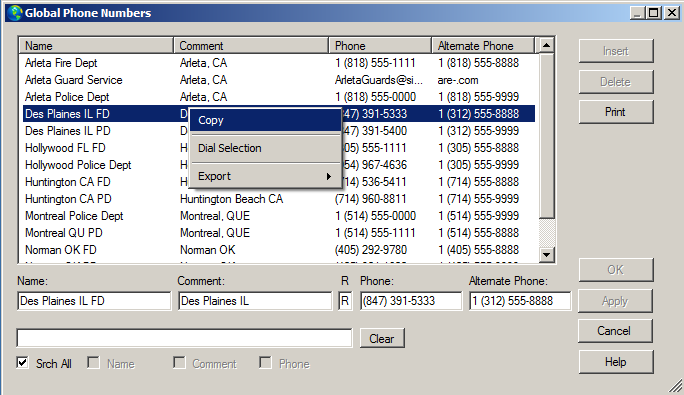
Task: Click alternate phone 1 (818) 555-9999
Action: click(479, 97)
